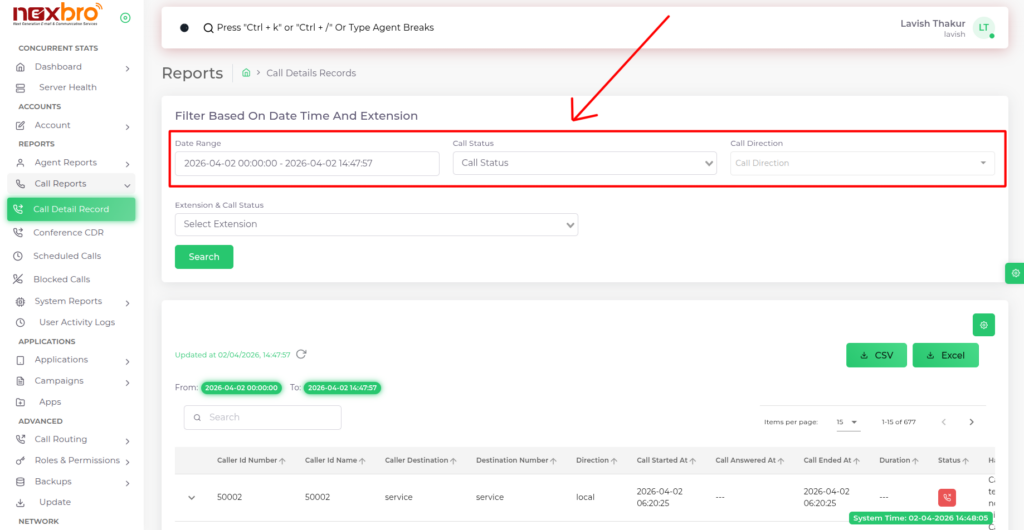Image resolution: width=1024 pixels, height=530 pixels.
Task: Open the Call Direction dropdown
Action: coord(861,163)
